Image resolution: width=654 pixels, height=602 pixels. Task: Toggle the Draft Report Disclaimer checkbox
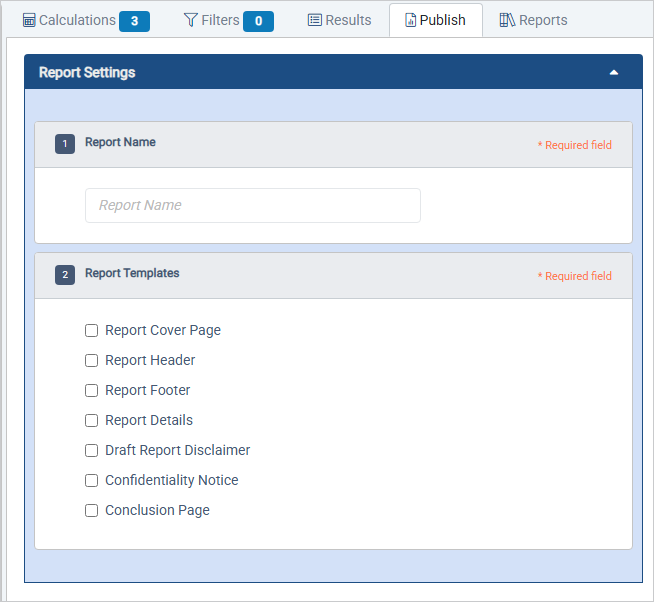pos(92,450)
